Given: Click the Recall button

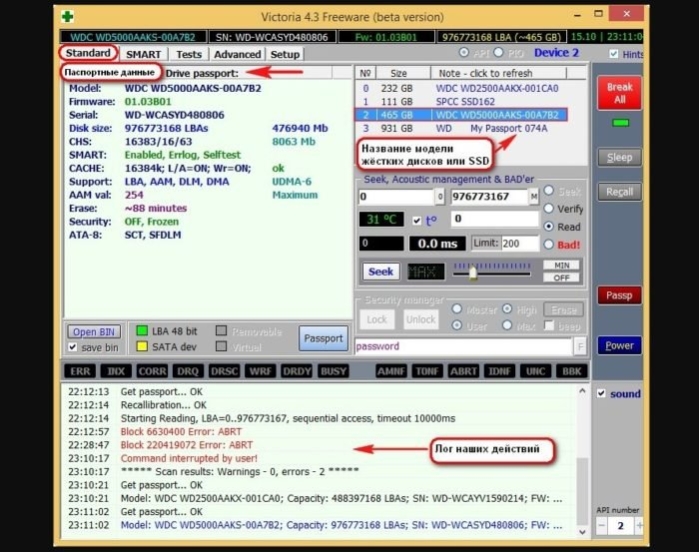Looking at the screenshot, I should click(x=619, y=192).
